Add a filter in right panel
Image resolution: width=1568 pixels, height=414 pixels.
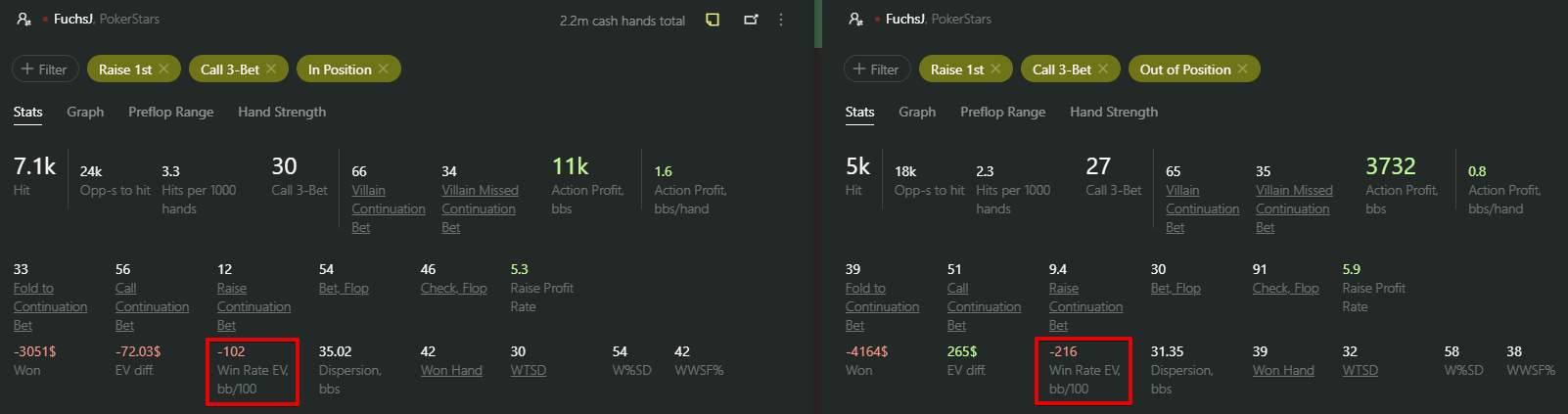[x=877, y=69]
